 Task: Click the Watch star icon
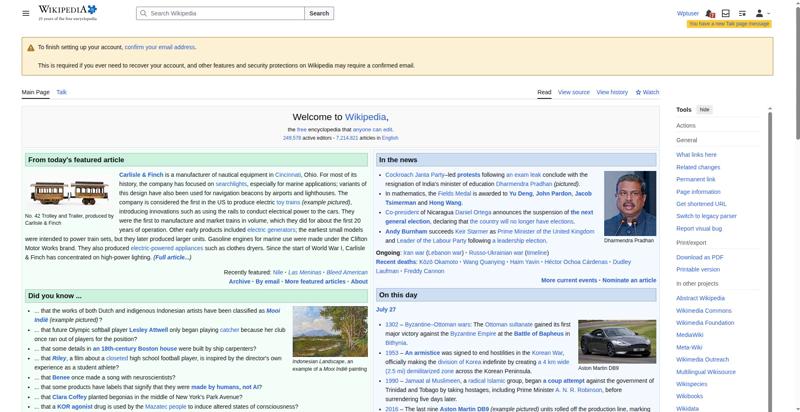(x=638, y=92)
